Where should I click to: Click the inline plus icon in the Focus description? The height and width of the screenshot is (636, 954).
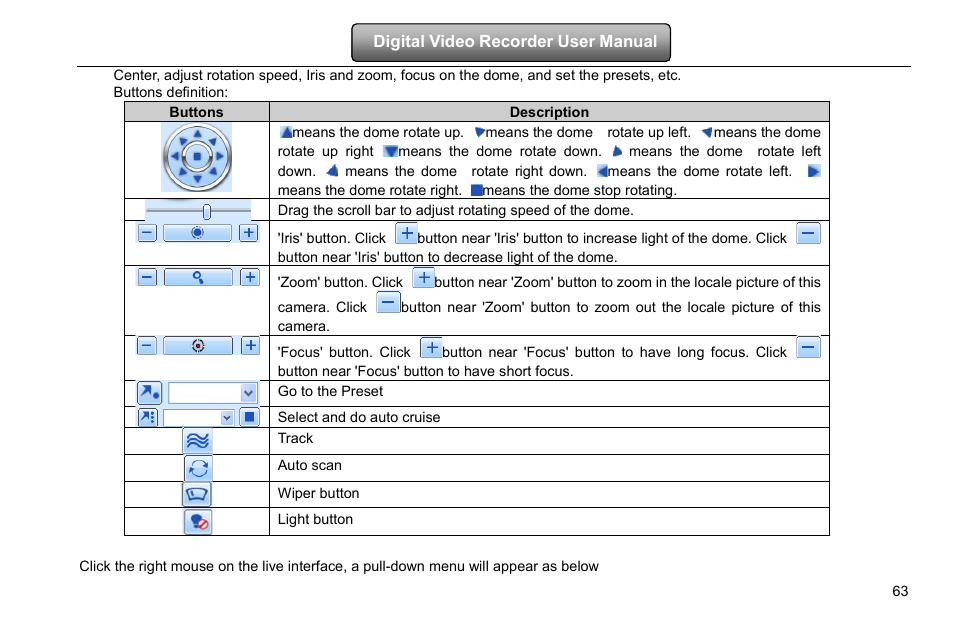[x=431, y=348]
